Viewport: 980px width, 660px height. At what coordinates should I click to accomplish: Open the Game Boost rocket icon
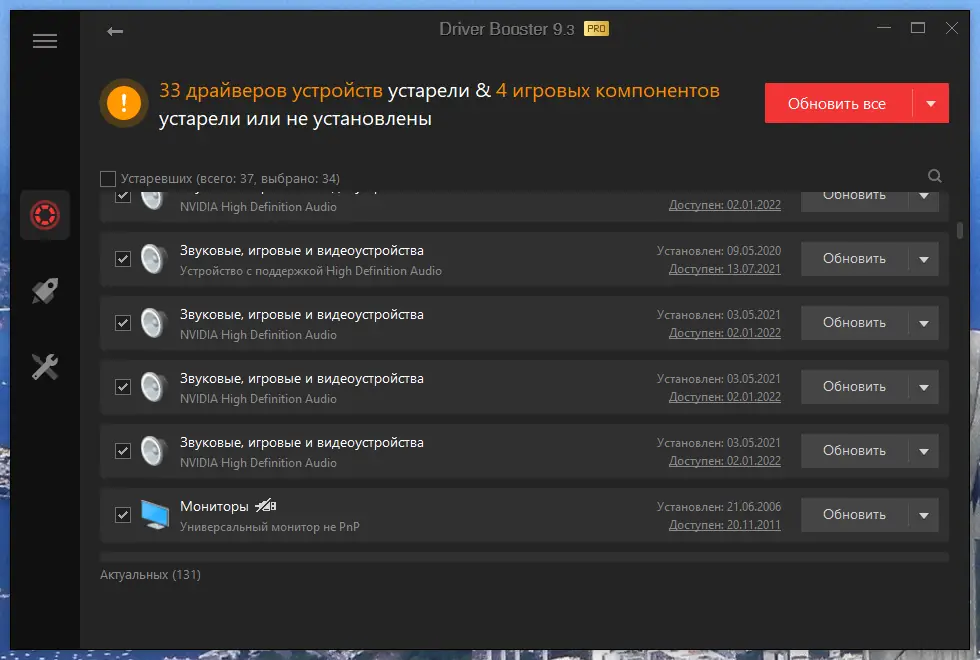44,291
